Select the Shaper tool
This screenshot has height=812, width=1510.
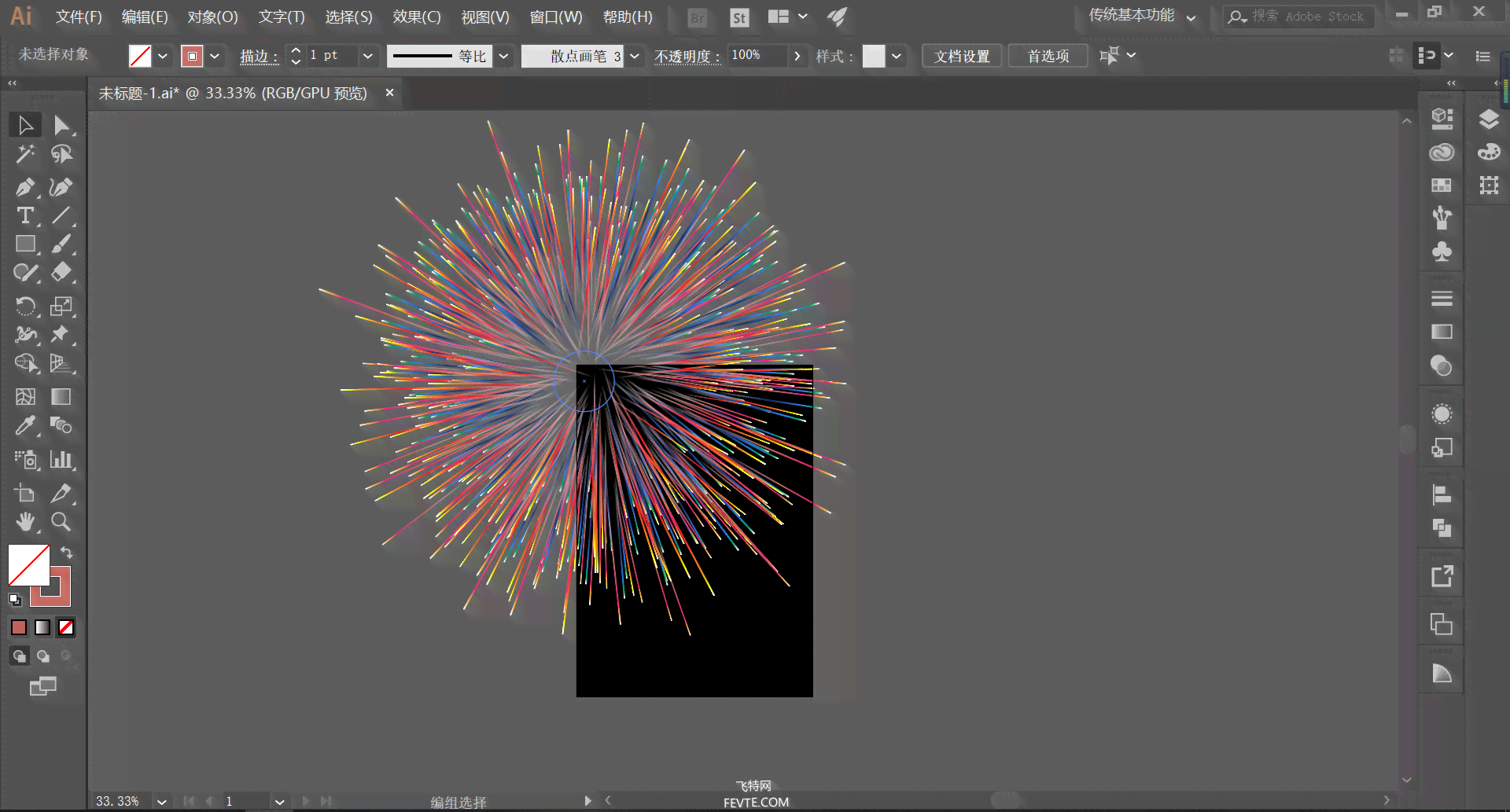point(25,273)
